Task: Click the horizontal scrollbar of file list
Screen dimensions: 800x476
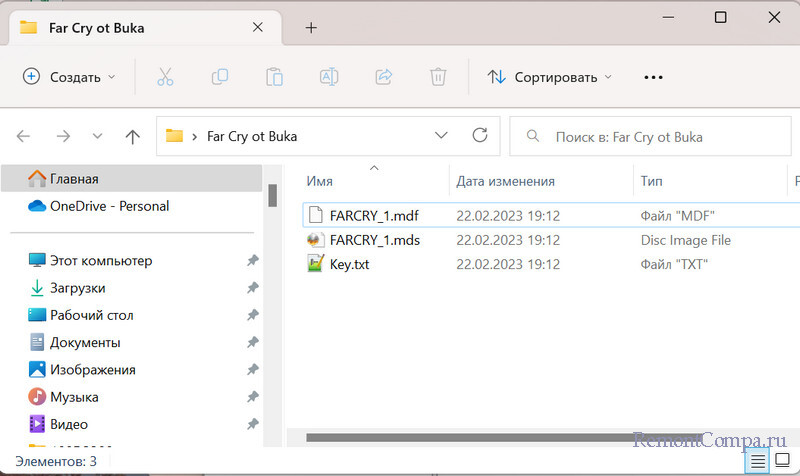Action: click(503, 438)
